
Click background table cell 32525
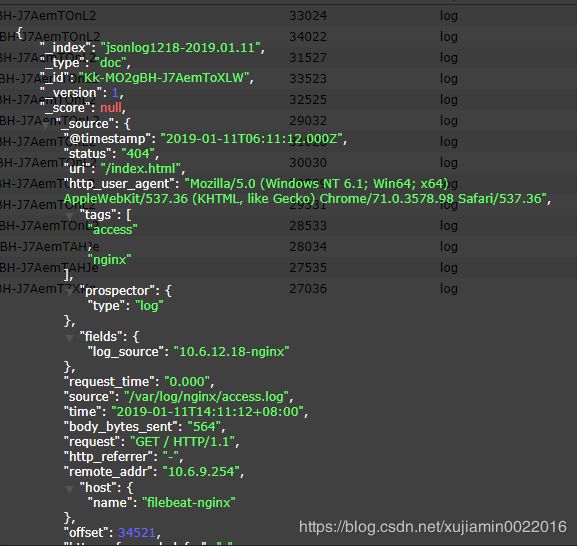[x=308, y=100]
